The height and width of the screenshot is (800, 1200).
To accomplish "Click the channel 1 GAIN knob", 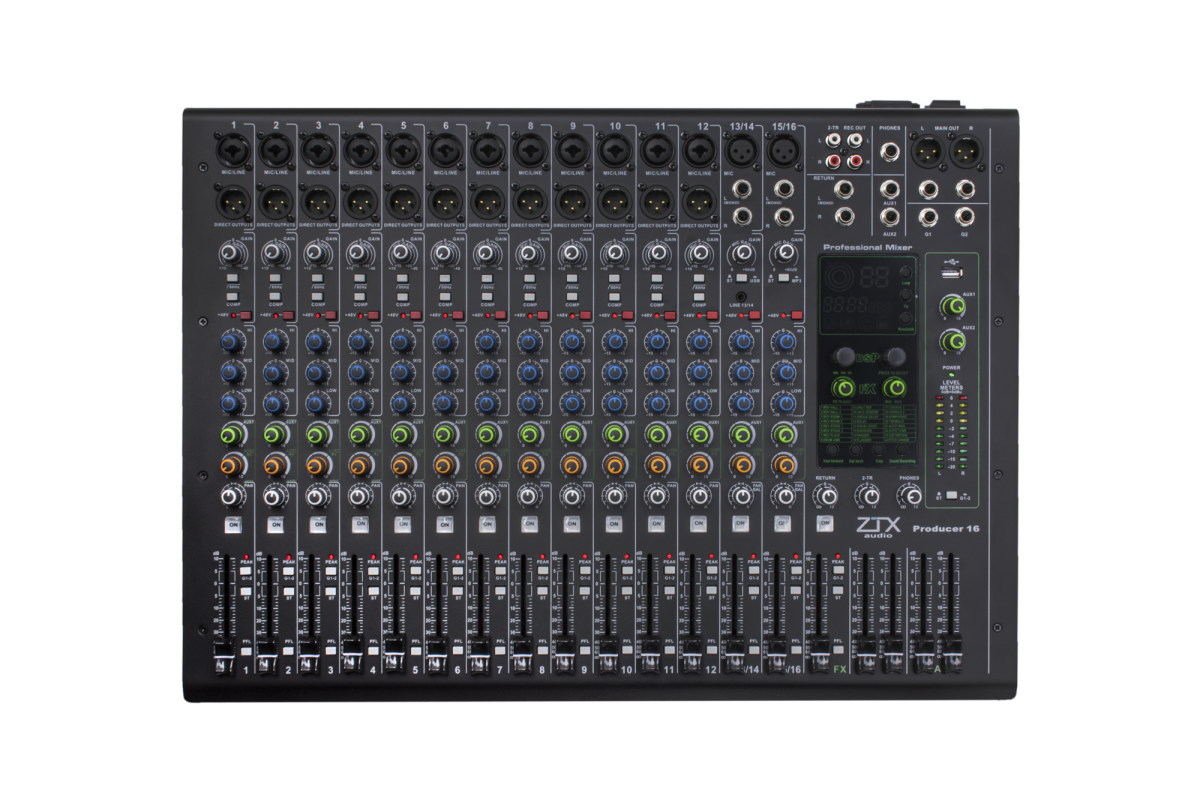I will tap(230, 254).
